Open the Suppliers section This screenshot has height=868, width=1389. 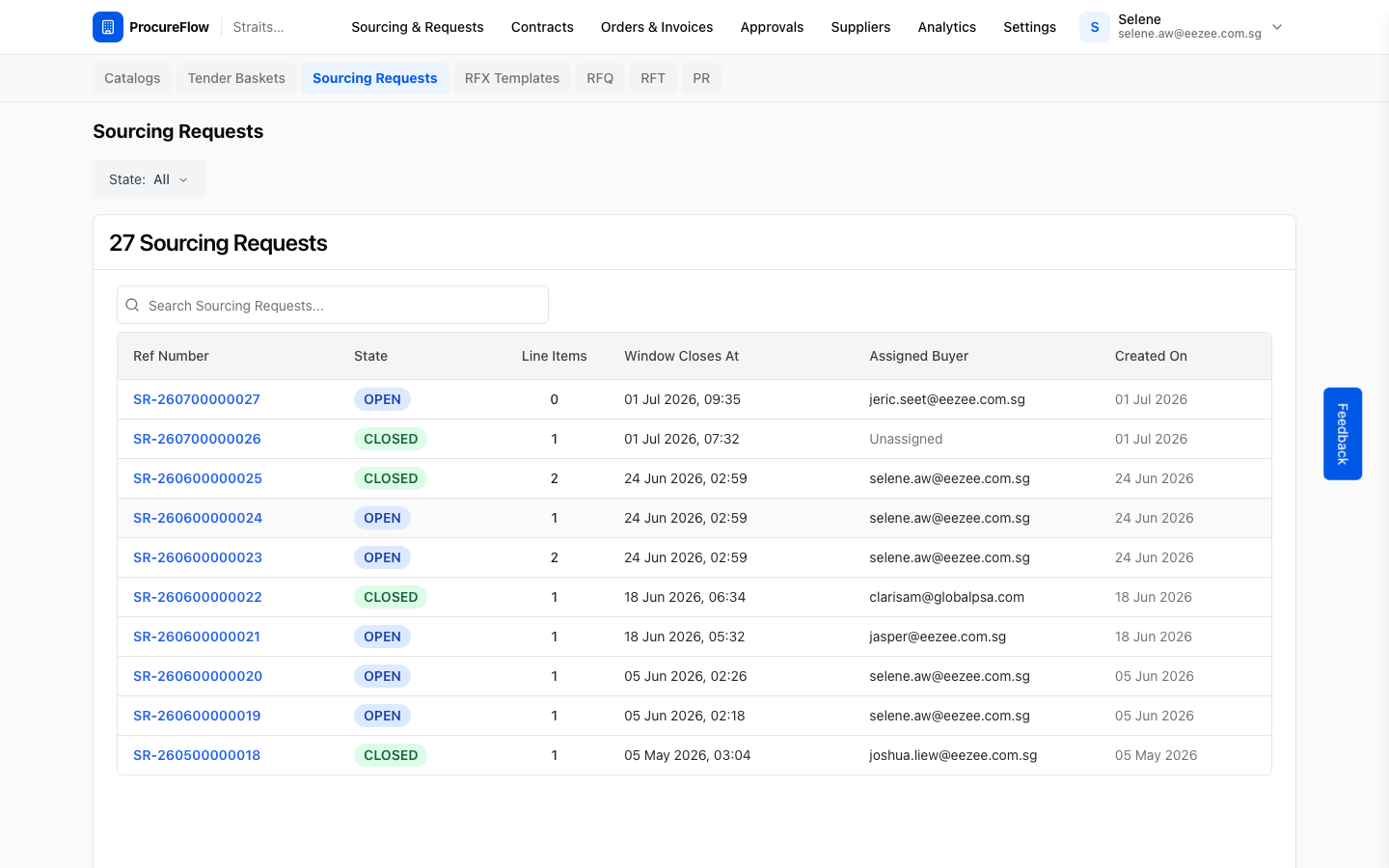(860, 27)
